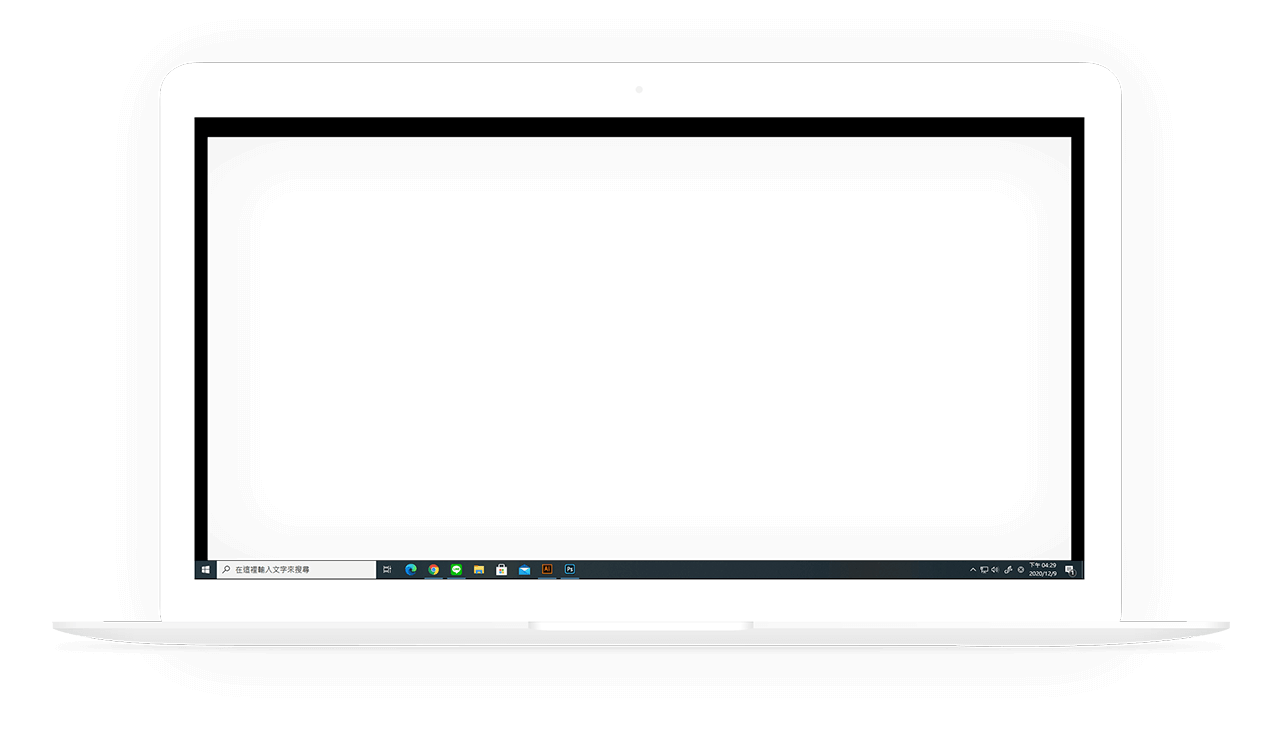The width and height of the screenshot is (1280, 751).
Task: Open the Windows Start menu
Action: (205, 569)
